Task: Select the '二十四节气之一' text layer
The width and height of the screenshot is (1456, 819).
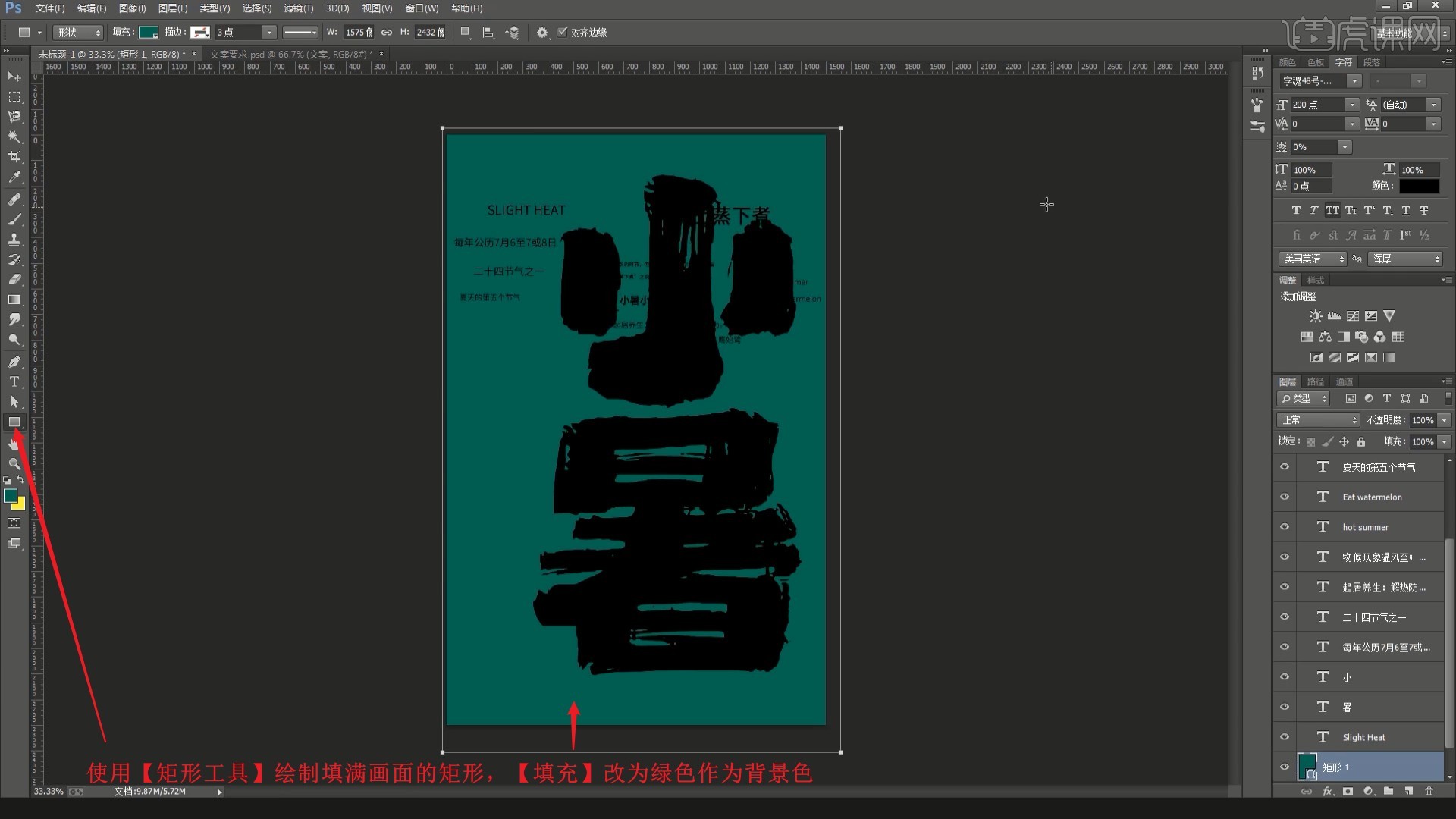Action: coord(1373,617)
